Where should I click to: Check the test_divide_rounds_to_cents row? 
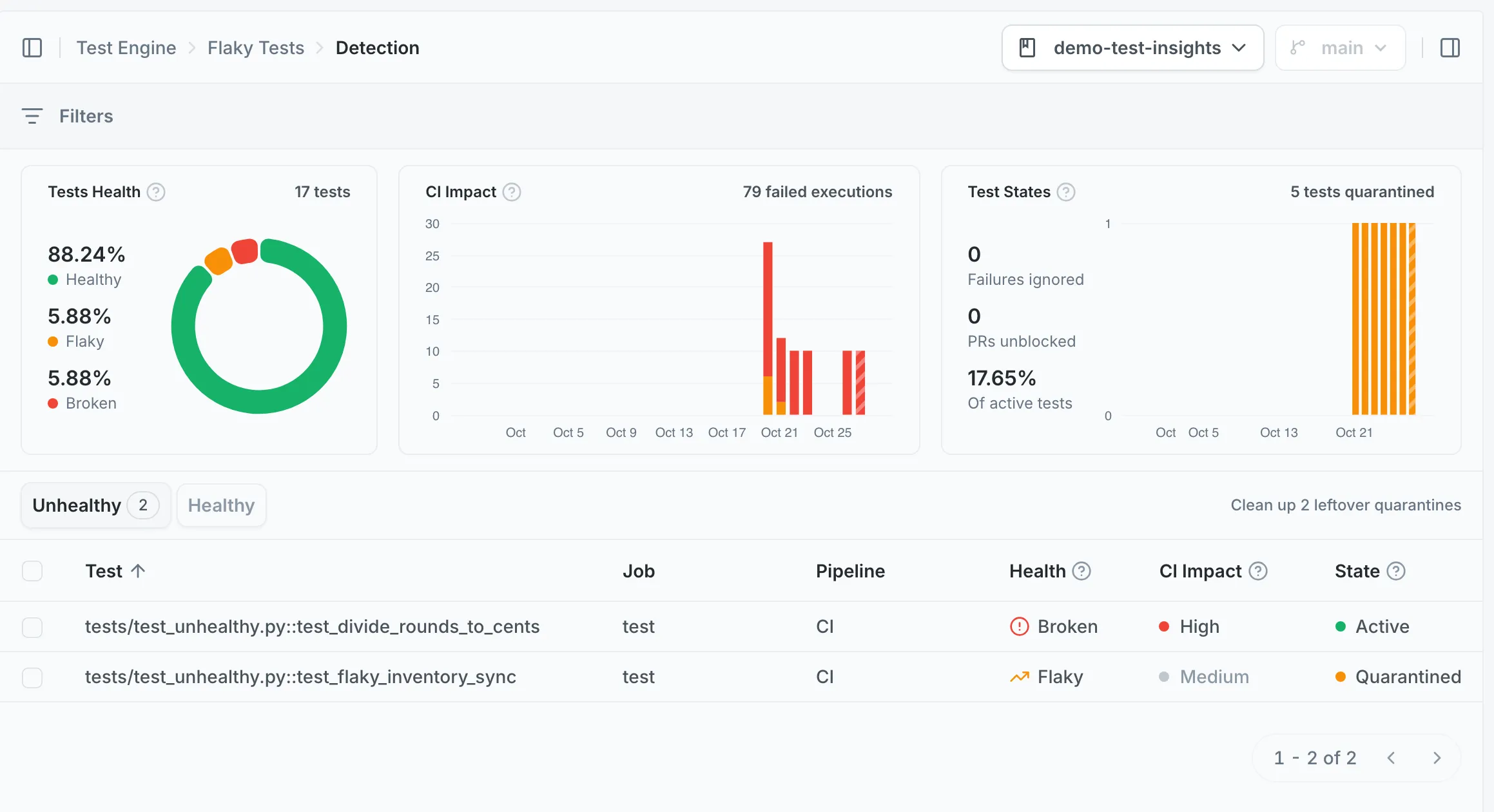(32, 627)
